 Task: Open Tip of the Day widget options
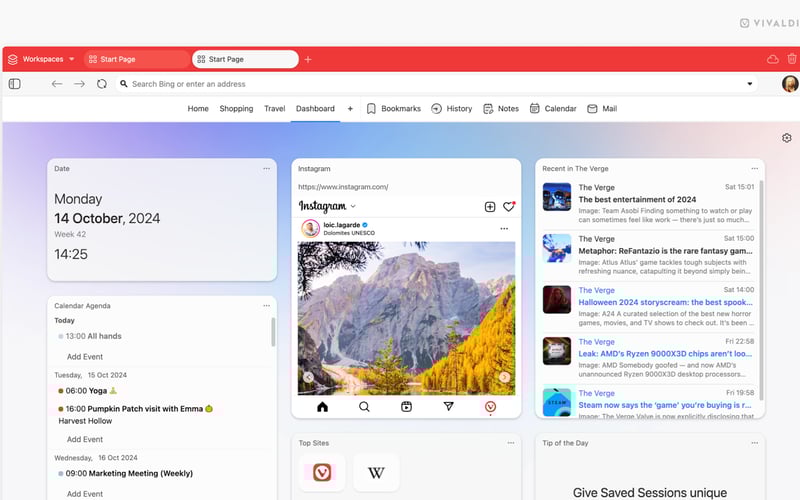click(755, 443)
